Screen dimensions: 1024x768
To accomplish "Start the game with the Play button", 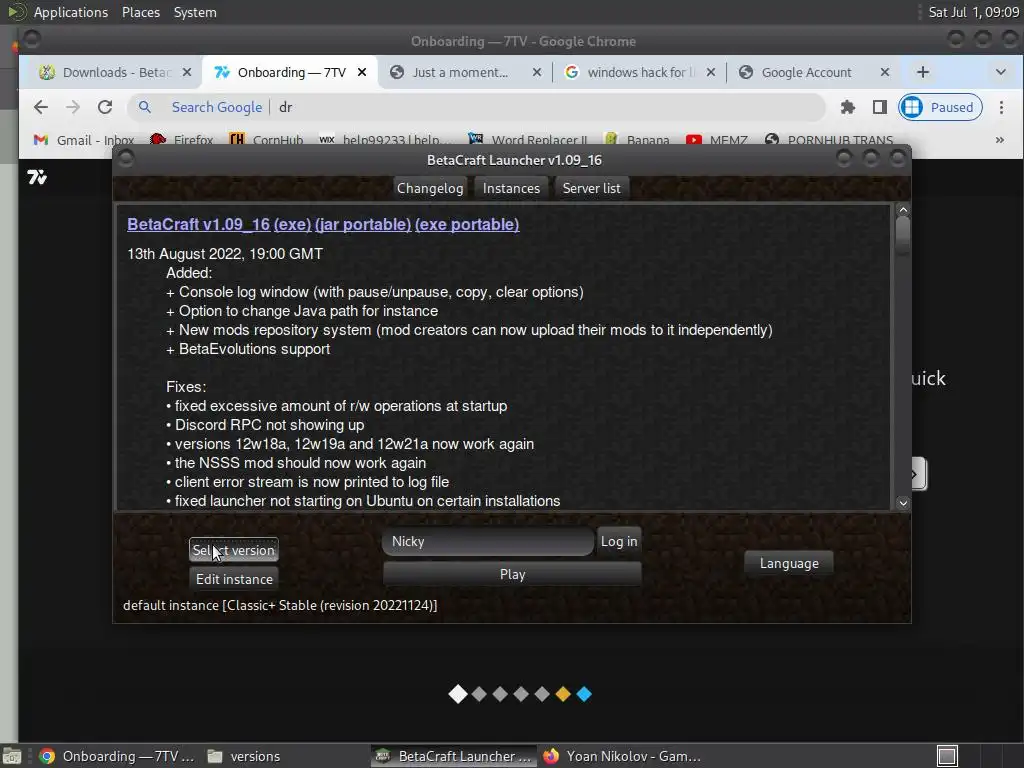I will point(512,574).
